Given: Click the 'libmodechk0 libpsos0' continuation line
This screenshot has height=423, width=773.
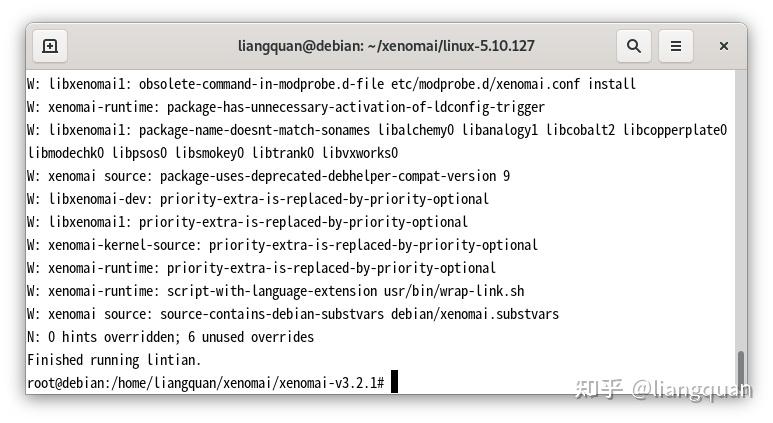Looking at the screenshot, I should click(213, 153).
